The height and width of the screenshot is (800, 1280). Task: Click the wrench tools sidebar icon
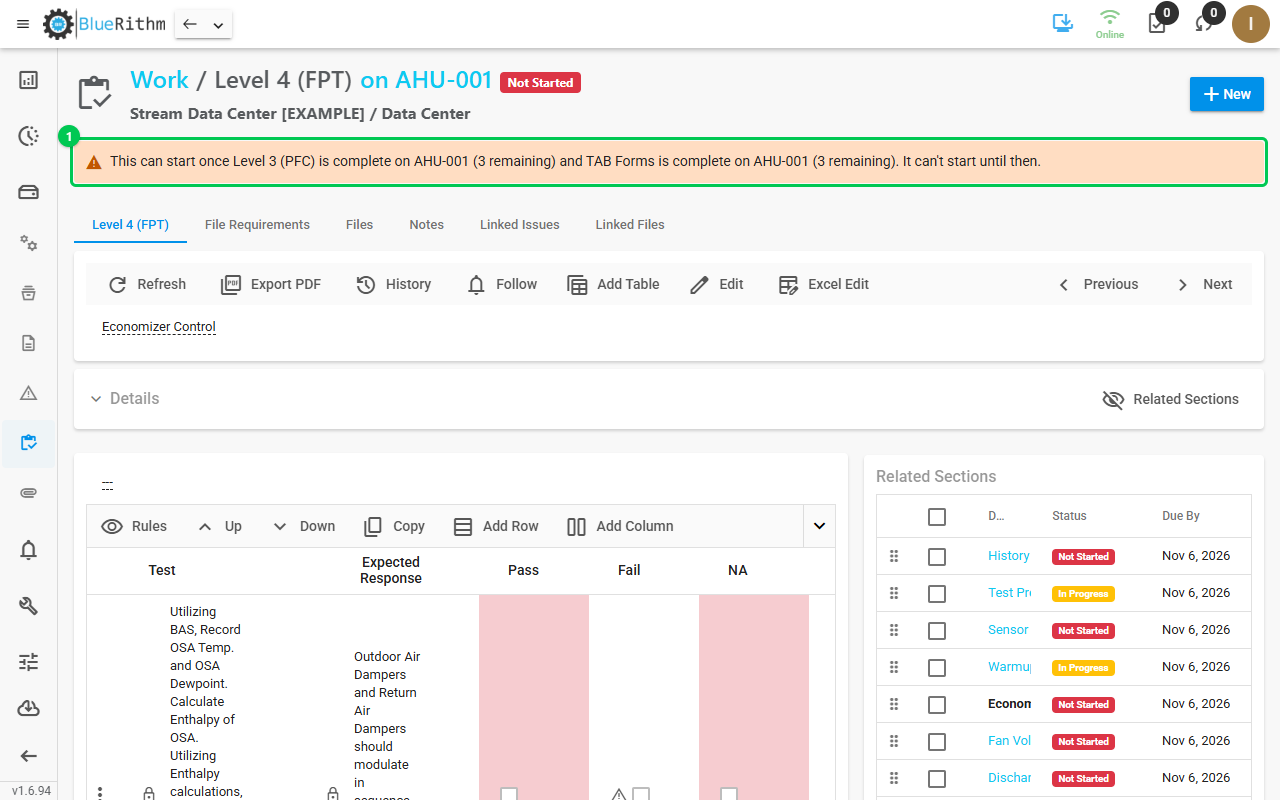(29, 605)
